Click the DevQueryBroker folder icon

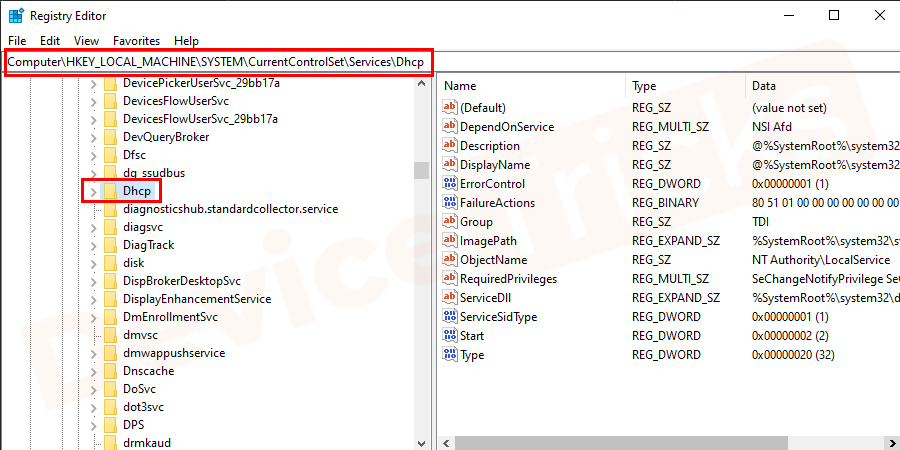pyautogui.click(x=110, y=137)
